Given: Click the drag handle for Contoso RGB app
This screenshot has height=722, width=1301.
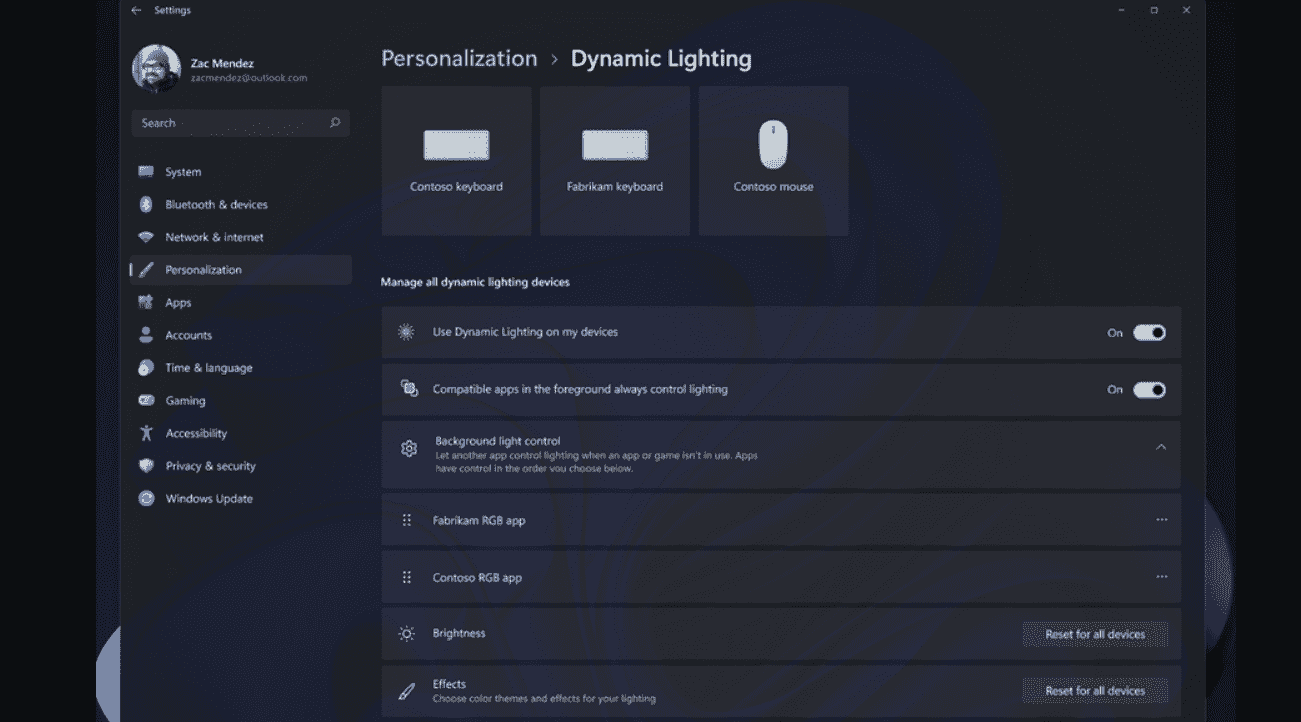Looking at the screenshot, I should coord(407,577).
